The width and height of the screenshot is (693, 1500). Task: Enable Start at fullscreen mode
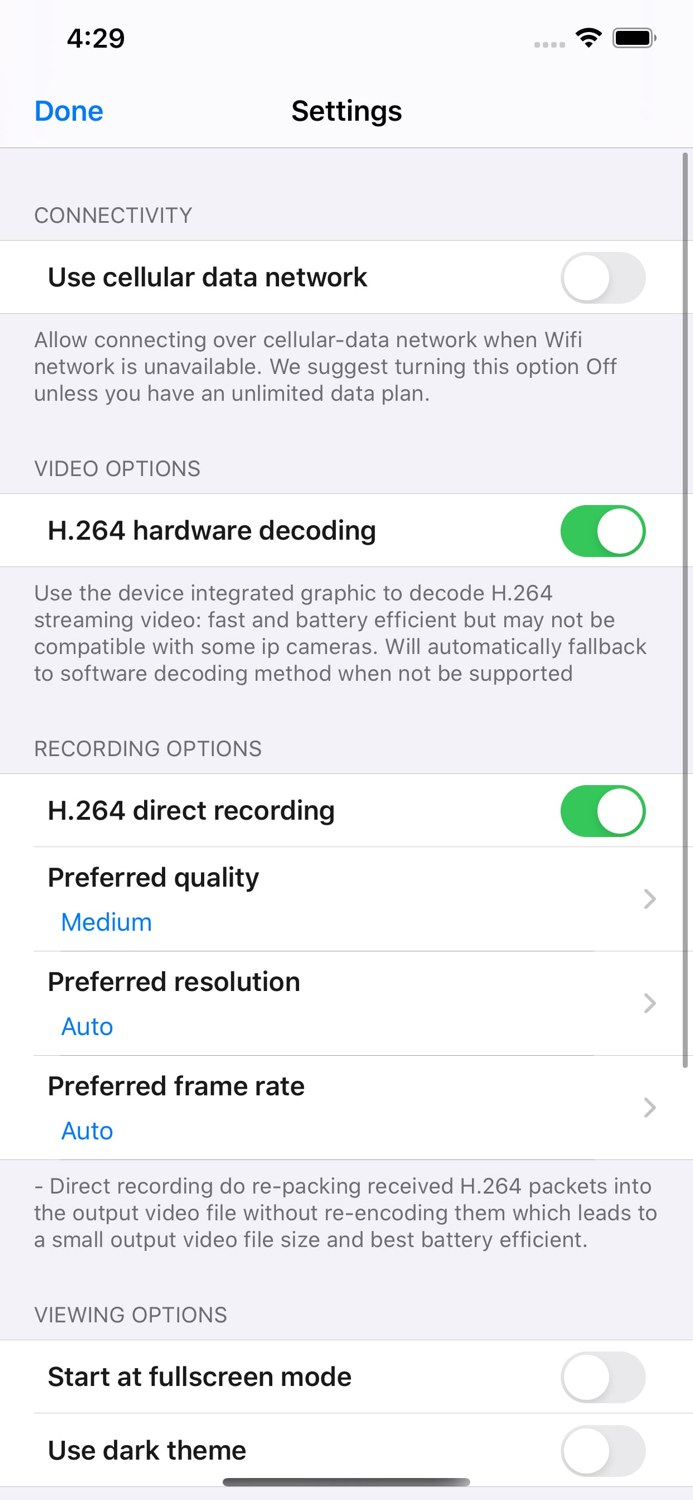(x=603, y=1377)
